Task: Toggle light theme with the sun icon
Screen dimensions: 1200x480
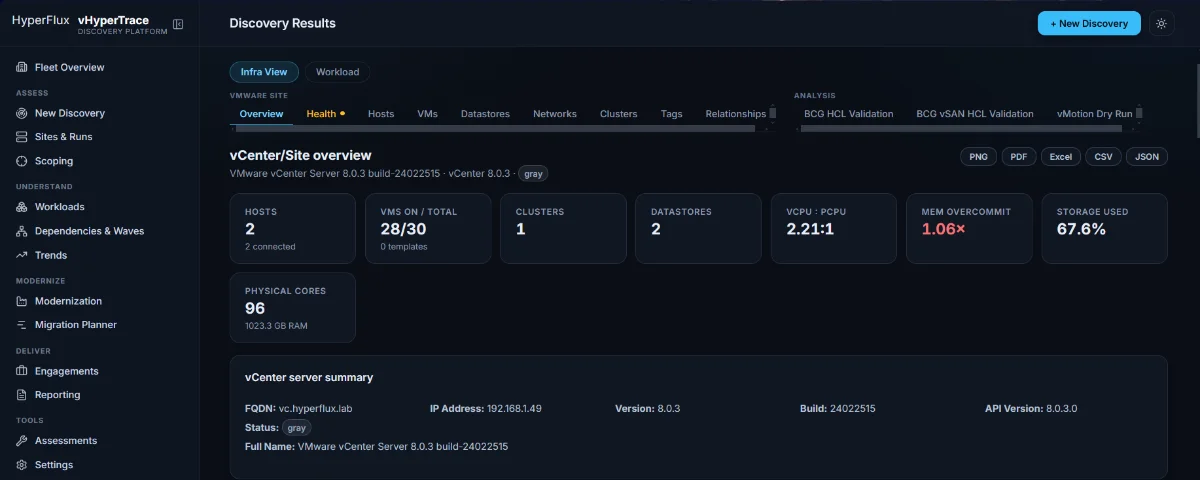Action: [x=1161, y=23]
